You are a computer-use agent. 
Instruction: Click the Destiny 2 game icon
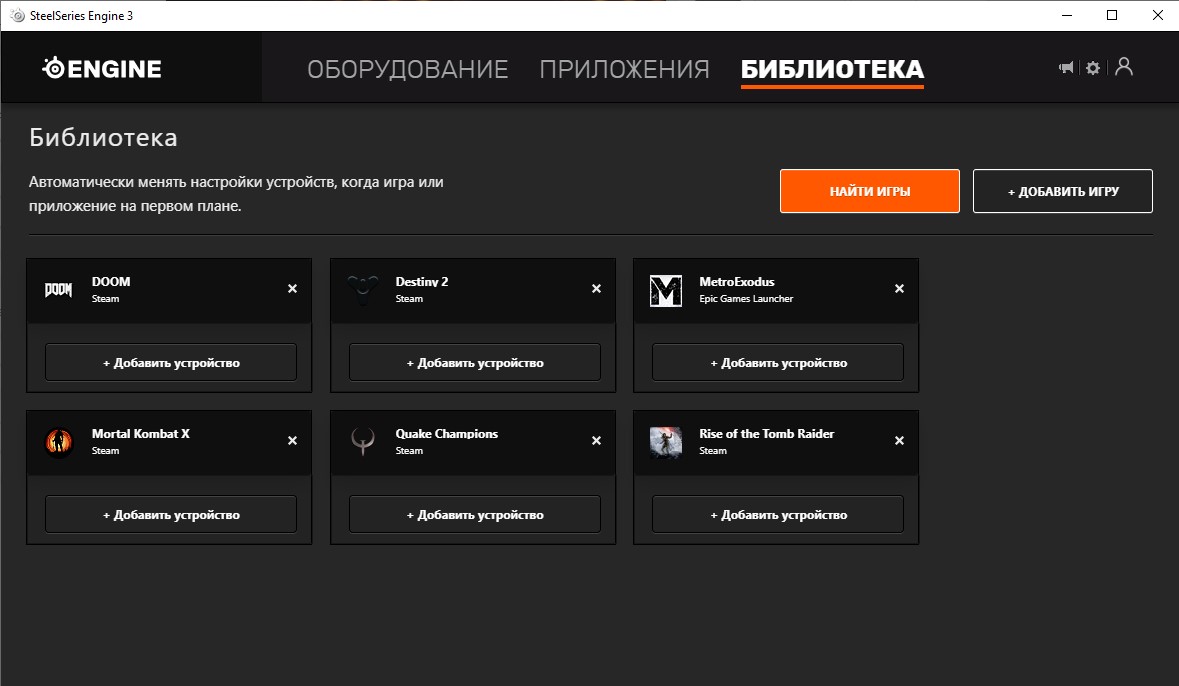[x=362, y=290]
